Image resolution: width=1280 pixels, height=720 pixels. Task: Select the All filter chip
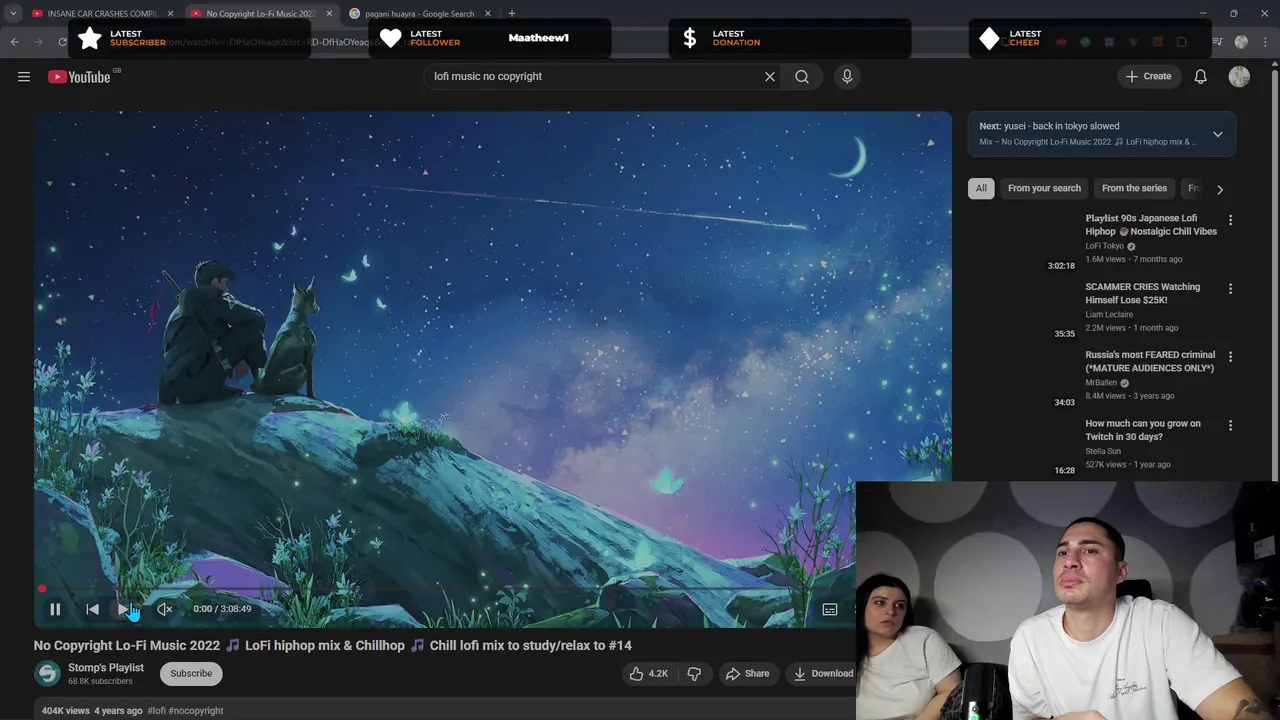tap(981, 188)
